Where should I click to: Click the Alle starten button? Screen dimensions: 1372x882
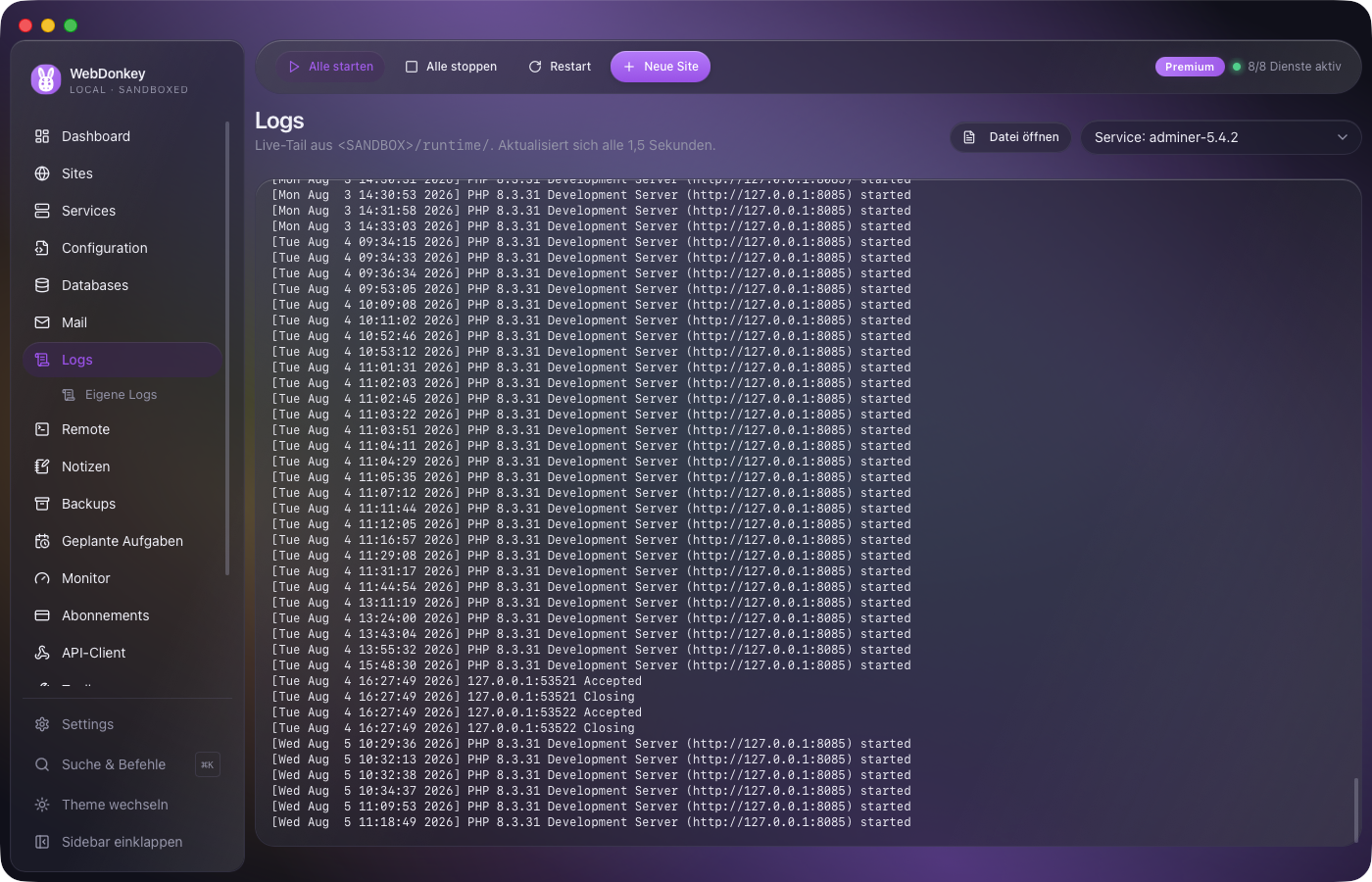click(x=330, y=67)
